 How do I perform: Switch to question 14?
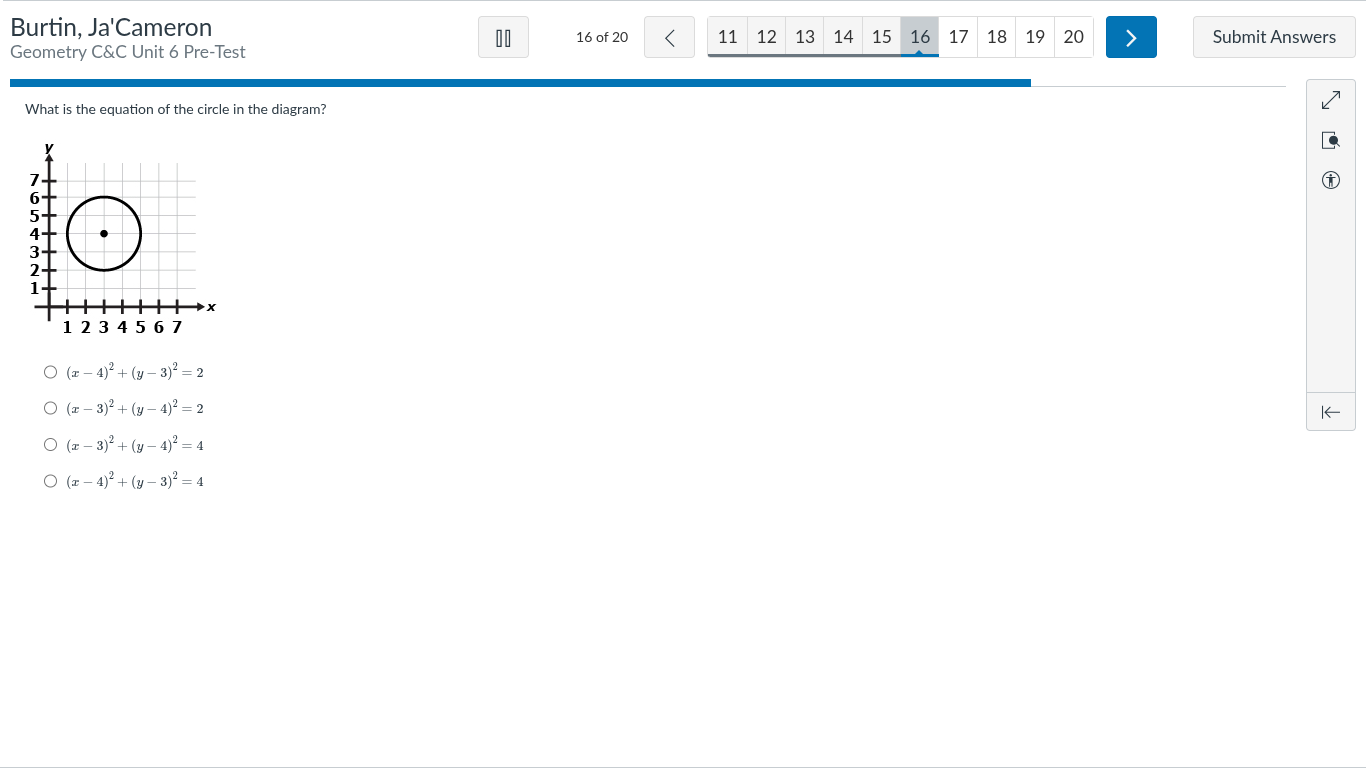(843, 37)
